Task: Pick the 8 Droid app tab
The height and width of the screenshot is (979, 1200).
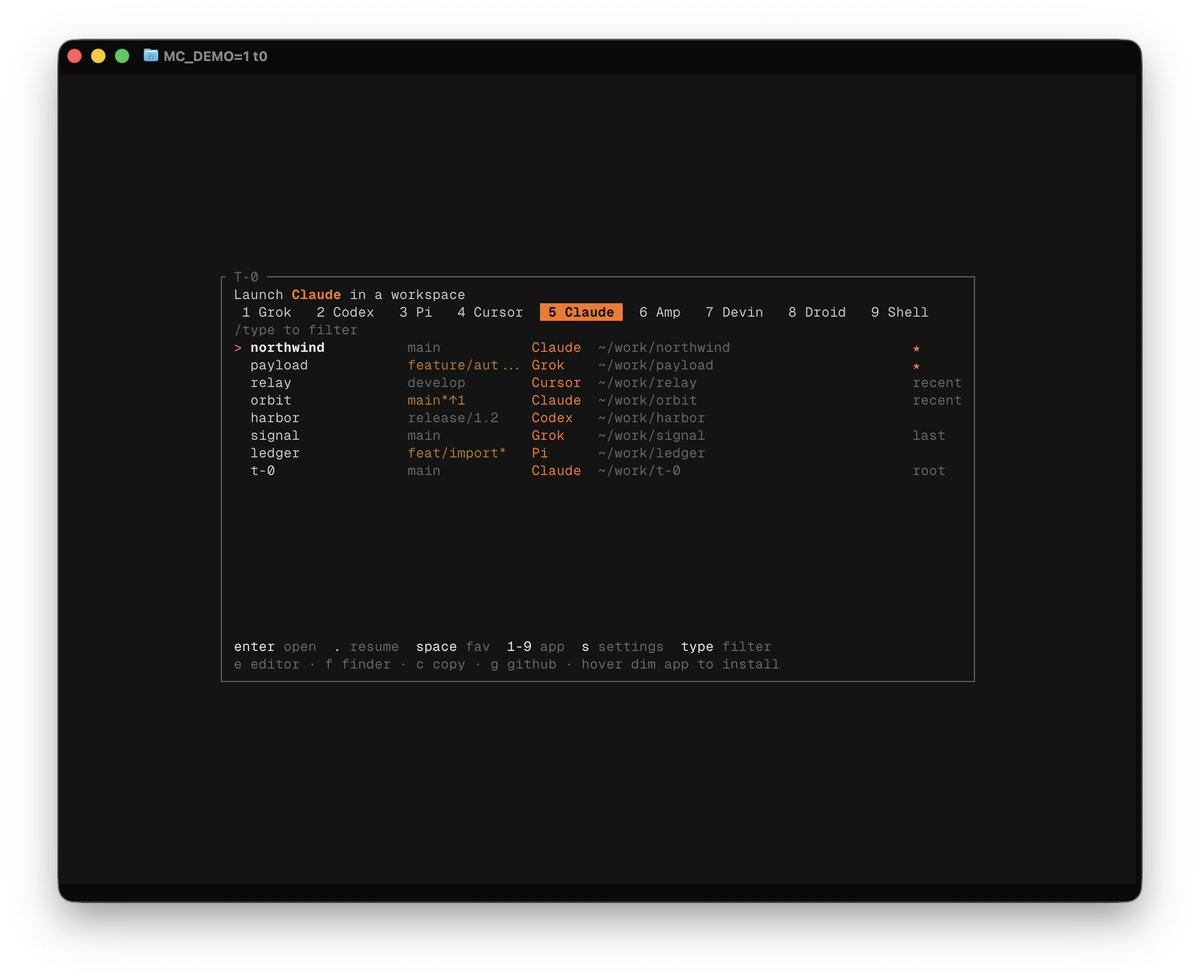Action: pyautogui.click(x=817, y=312)
